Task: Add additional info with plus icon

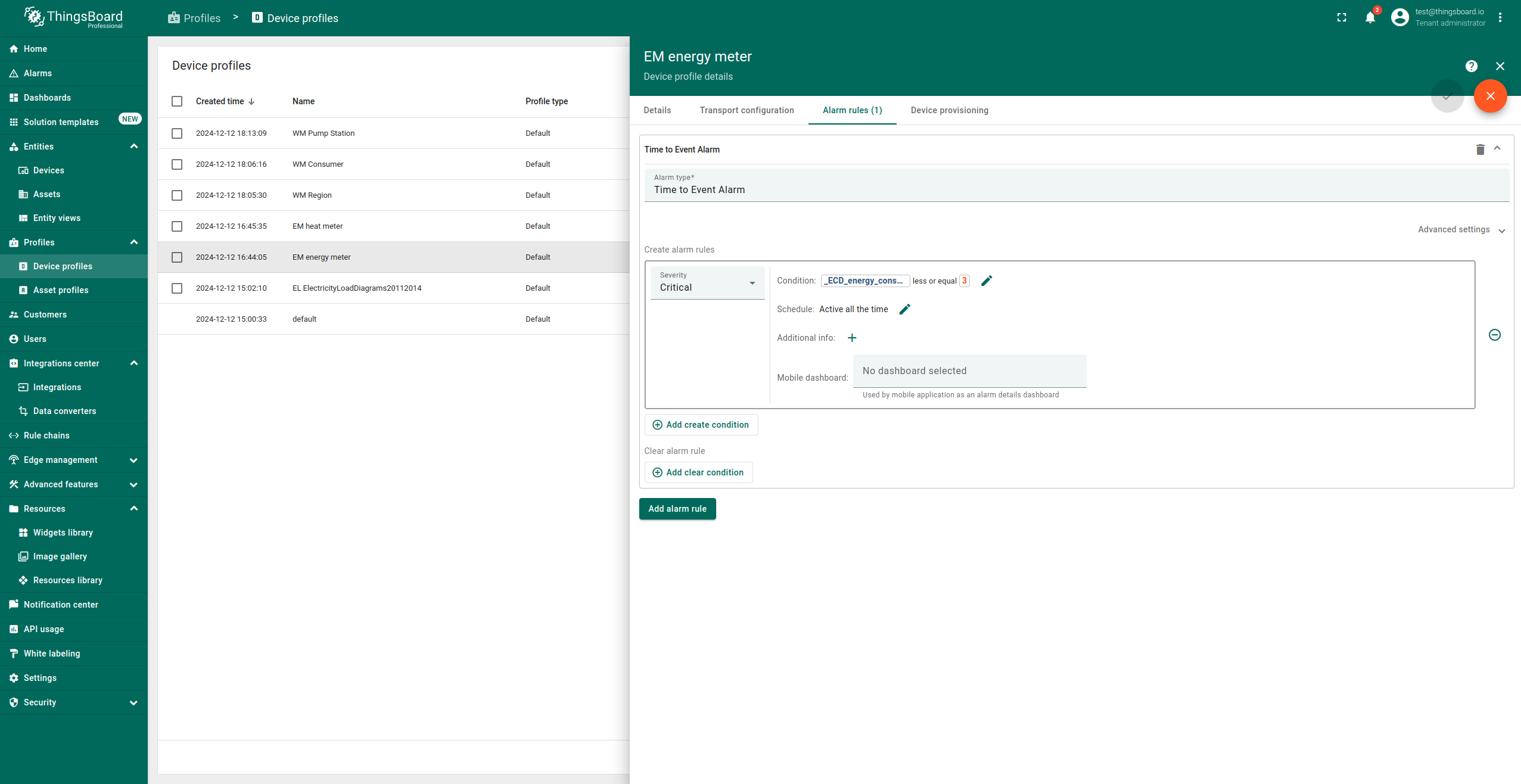Action: coord(852,338)
